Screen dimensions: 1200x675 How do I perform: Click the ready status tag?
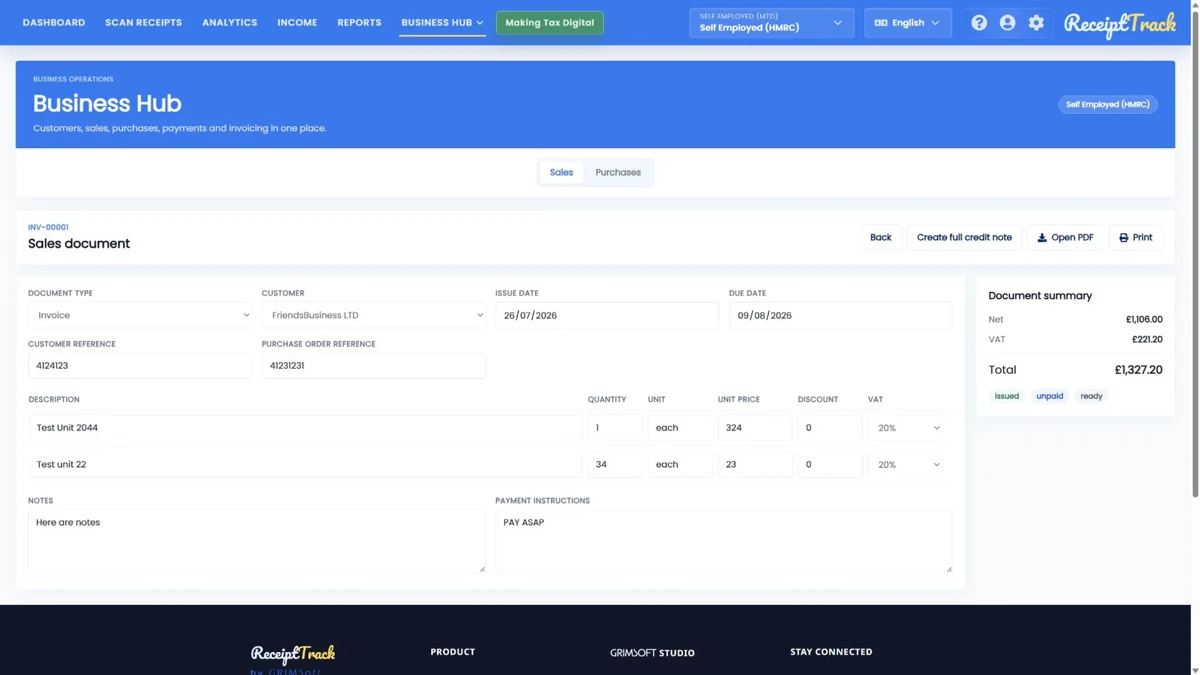pos(1091,396)
